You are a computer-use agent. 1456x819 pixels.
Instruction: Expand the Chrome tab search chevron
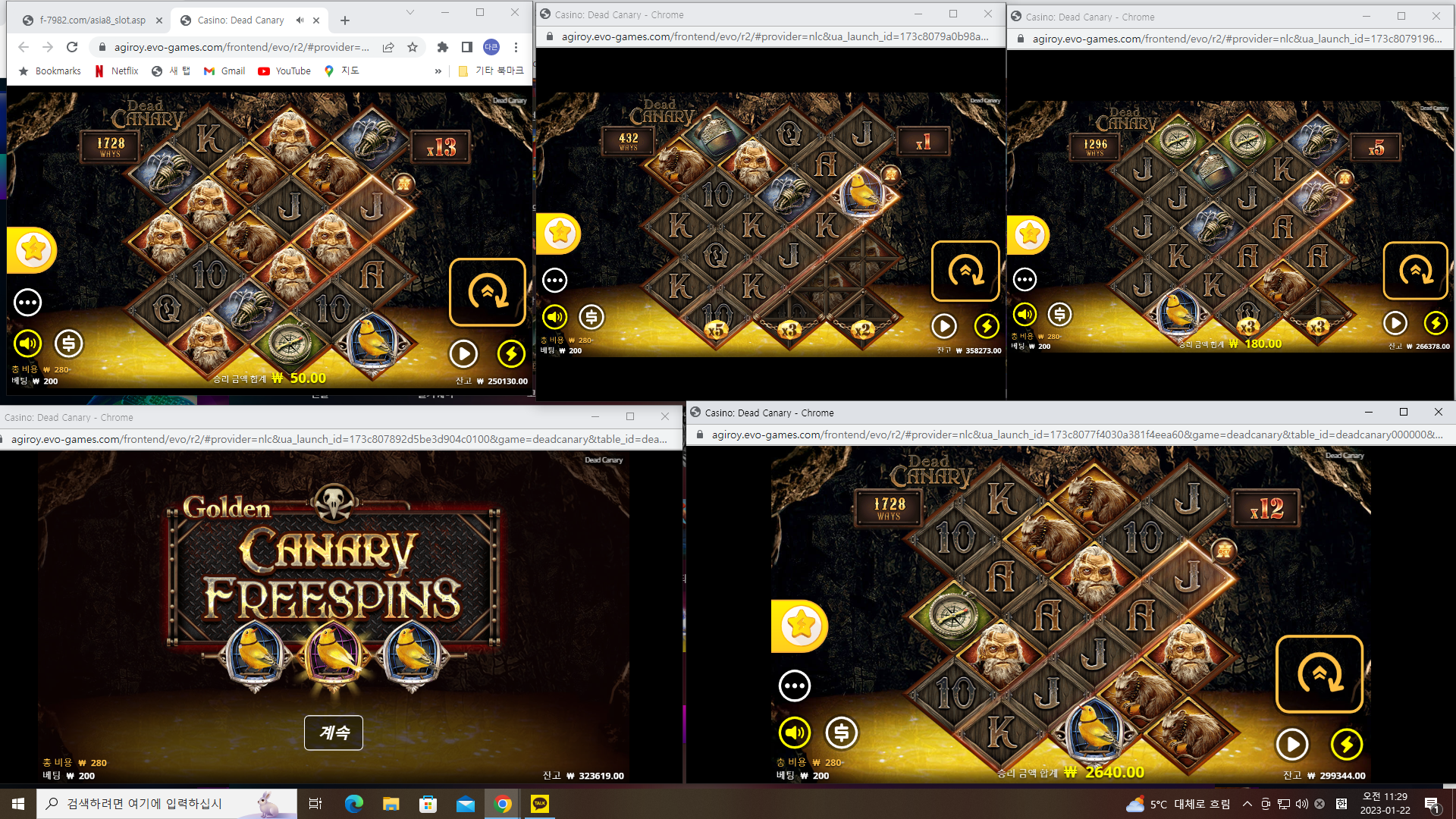pos(410,13)
